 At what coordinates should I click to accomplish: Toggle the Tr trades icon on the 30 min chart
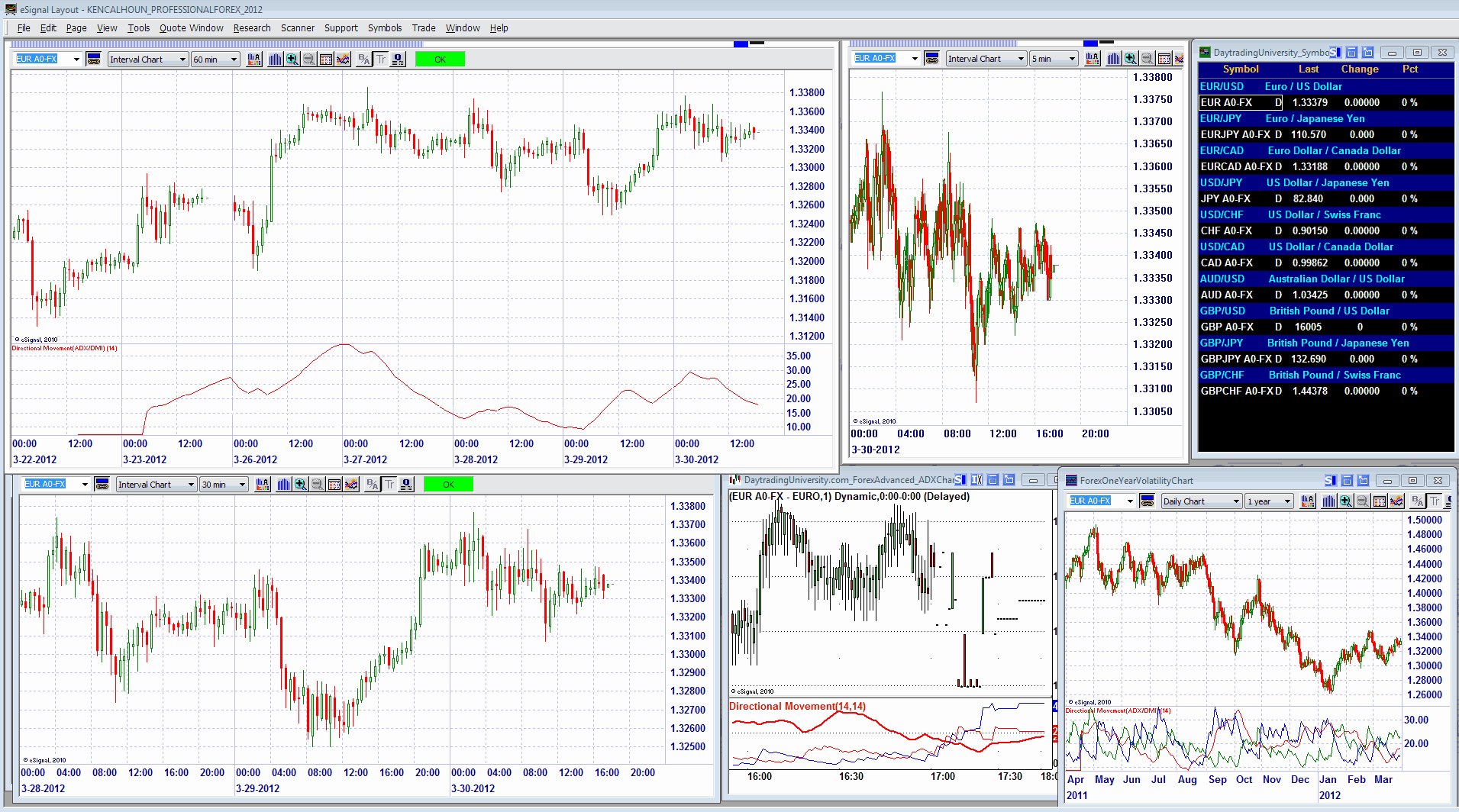(389, 485)
